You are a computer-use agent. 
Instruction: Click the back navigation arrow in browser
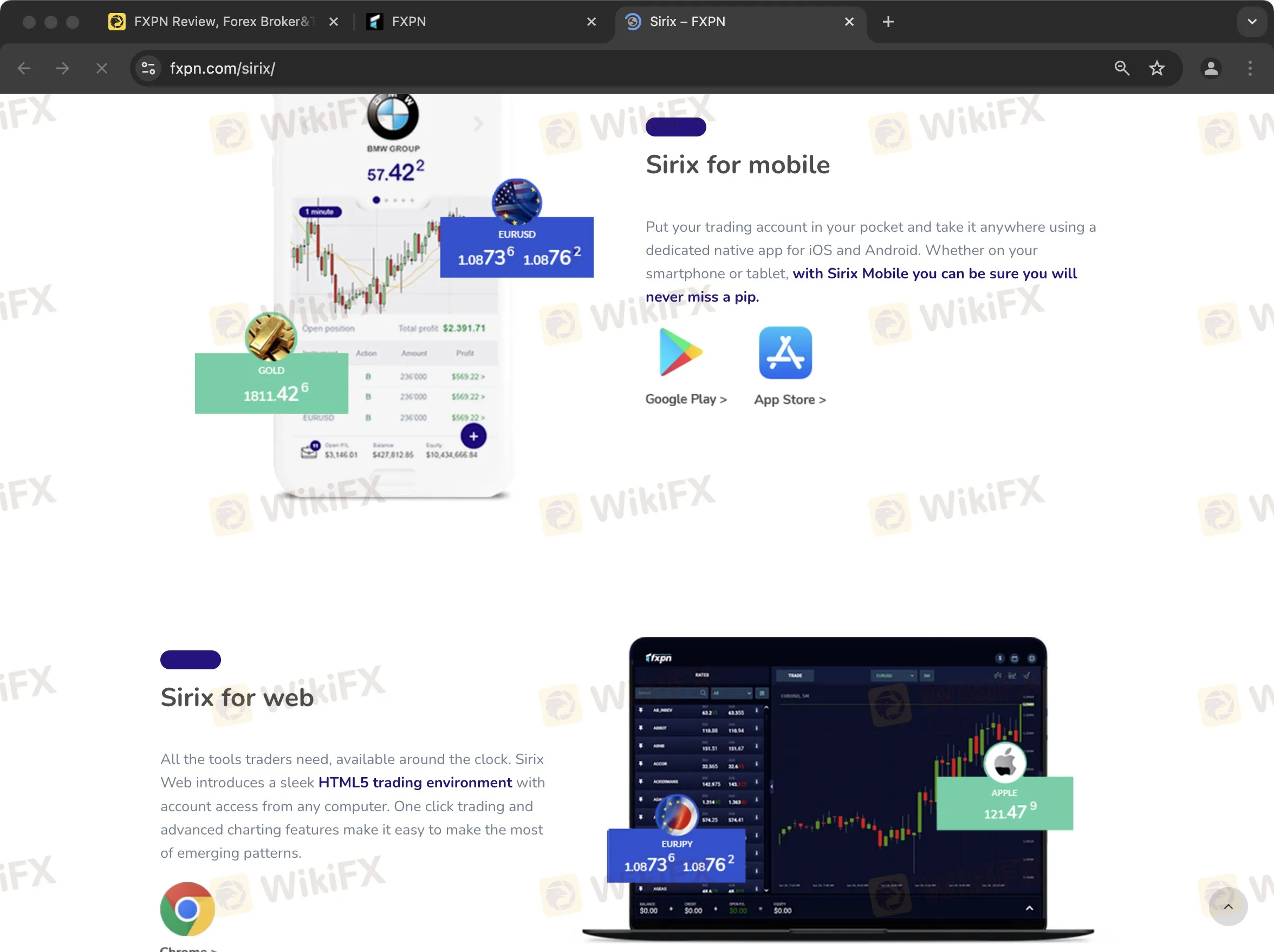point(24,68)
